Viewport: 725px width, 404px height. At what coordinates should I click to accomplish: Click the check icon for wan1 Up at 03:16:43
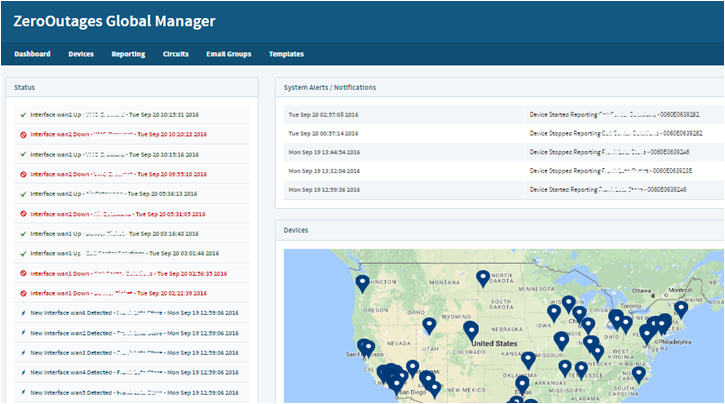tap(23, 234)
